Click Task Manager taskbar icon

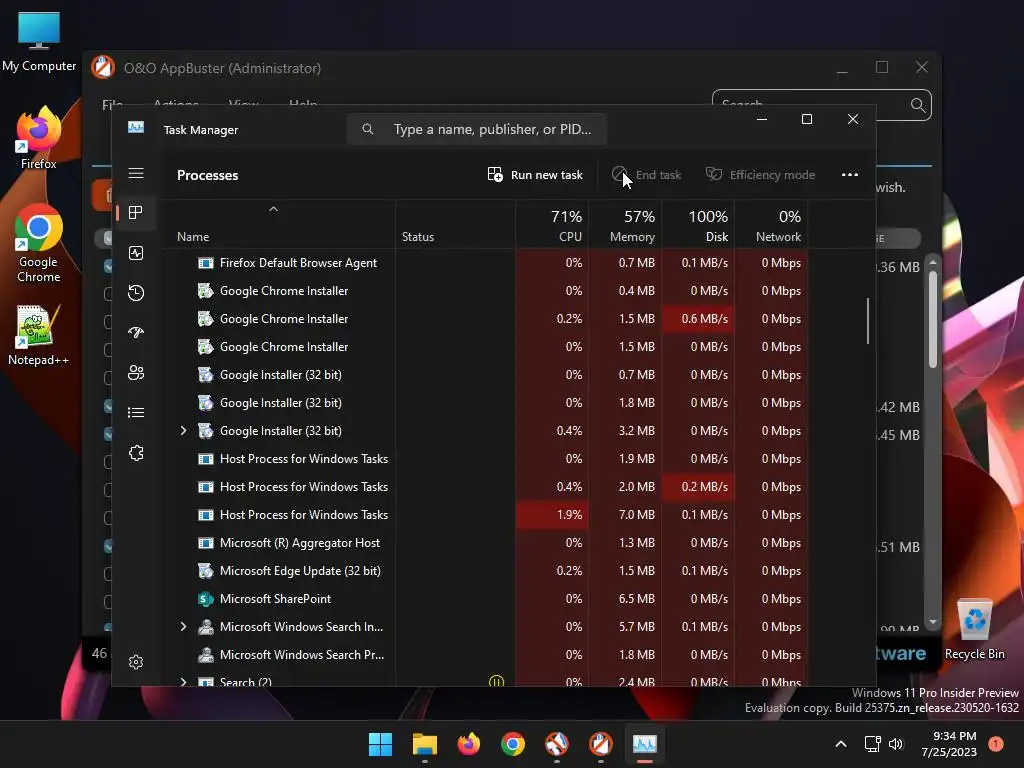(645, 744)
